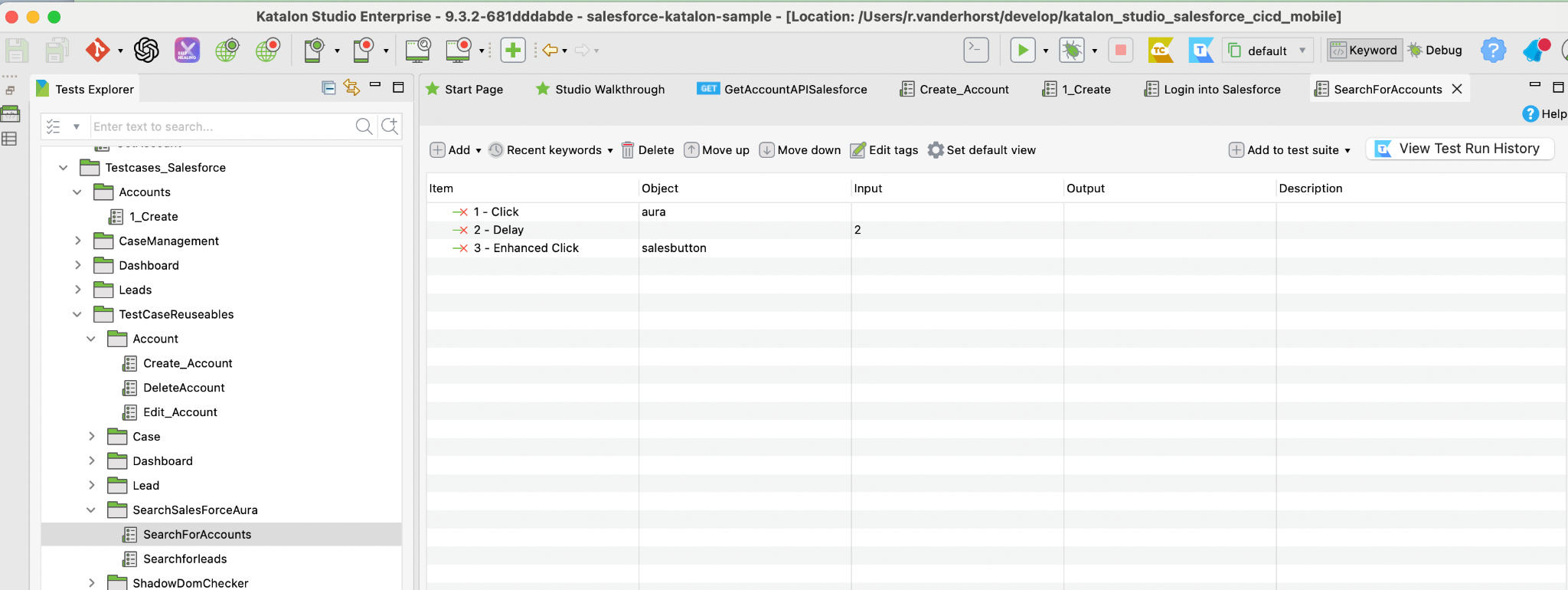Screen dimensions: 1568x590
Task: Switch to Debug perspective
Action: [x=1436, y=51]
